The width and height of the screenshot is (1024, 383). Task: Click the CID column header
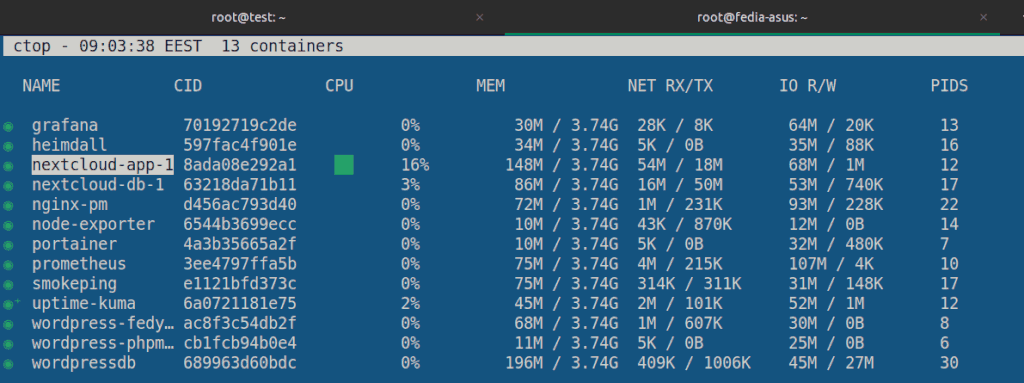tap(188, 86)
